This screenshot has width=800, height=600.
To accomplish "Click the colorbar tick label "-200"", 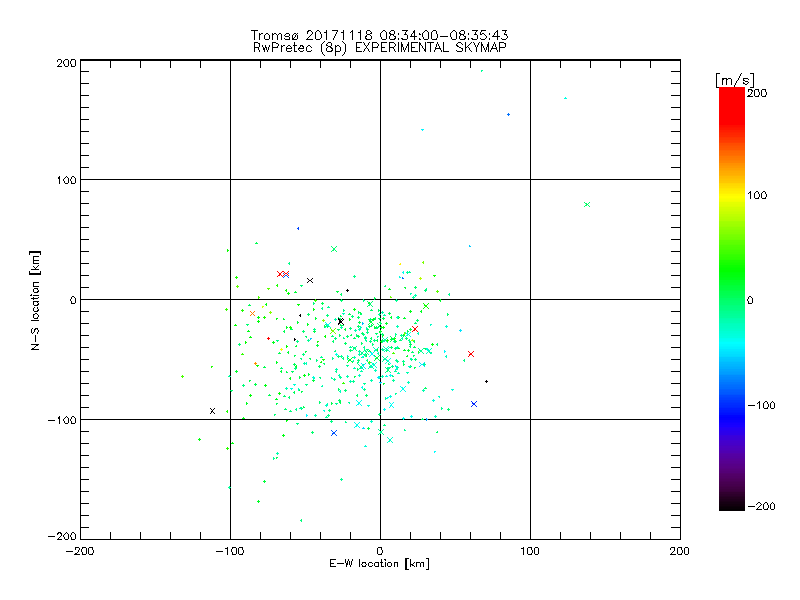I will (761, 507).
